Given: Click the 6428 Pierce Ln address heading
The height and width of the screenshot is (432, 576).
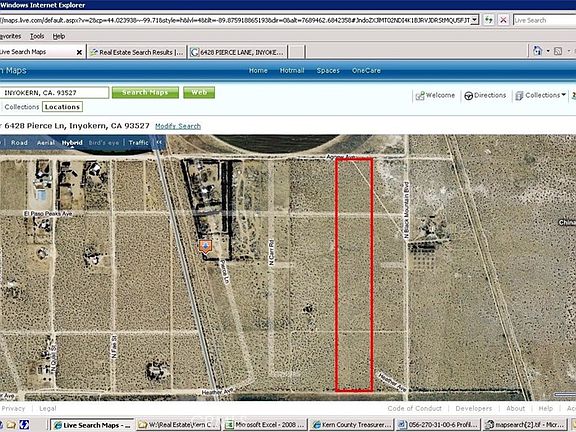Looking at the screenshot, I should click(x=77, y=126).
